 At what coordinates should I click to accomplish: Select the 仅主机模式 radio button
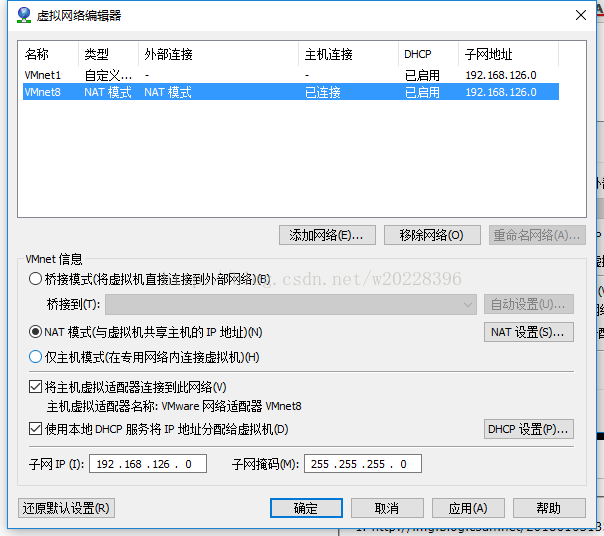pyautogui.click(x=35, y=357)
